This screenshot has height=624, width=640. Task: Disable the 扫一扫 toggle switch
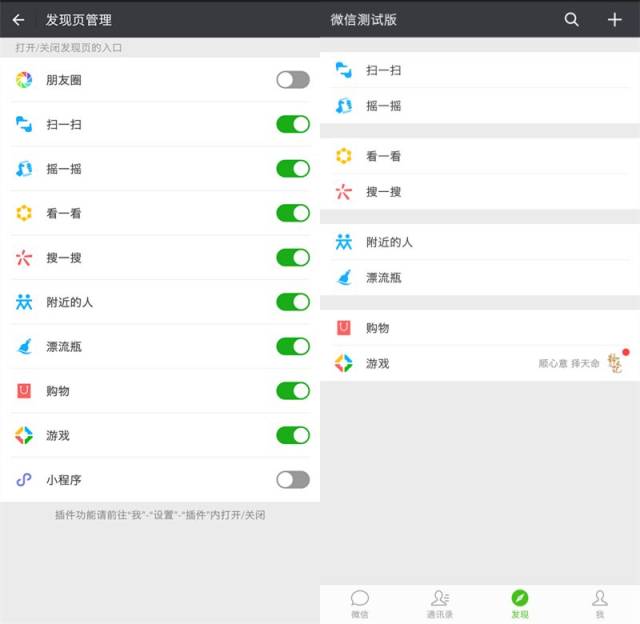tap(293, 124)
